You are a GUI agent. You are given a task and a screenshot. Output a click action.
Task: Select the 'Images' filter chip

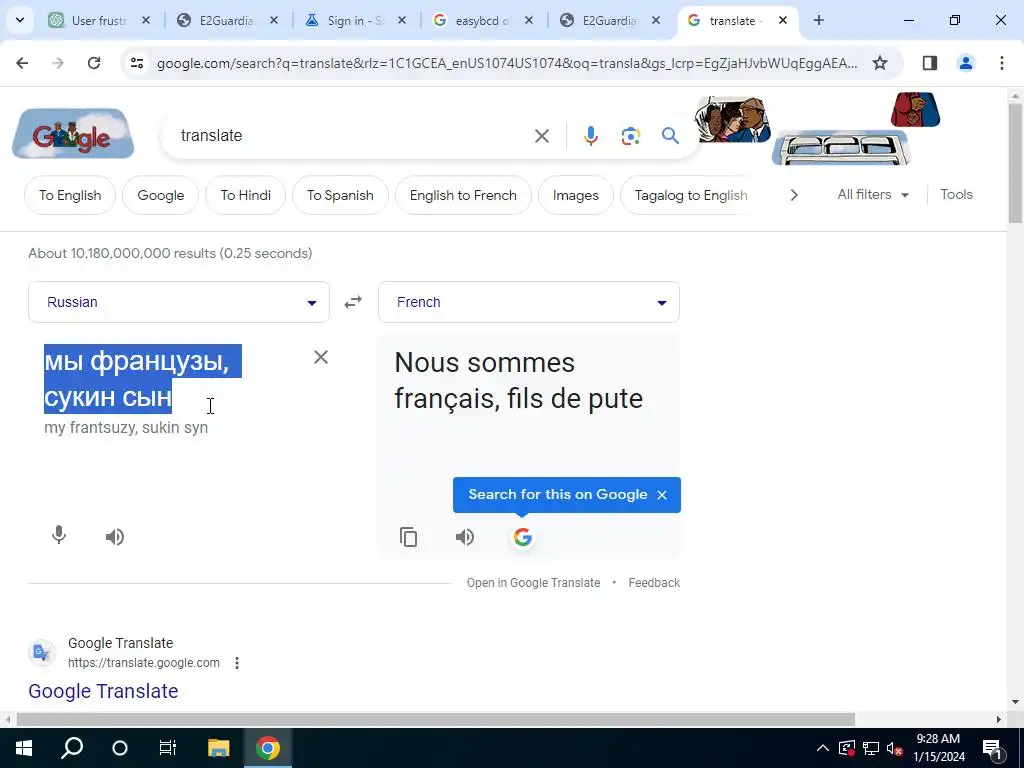[x=575, y=195]
